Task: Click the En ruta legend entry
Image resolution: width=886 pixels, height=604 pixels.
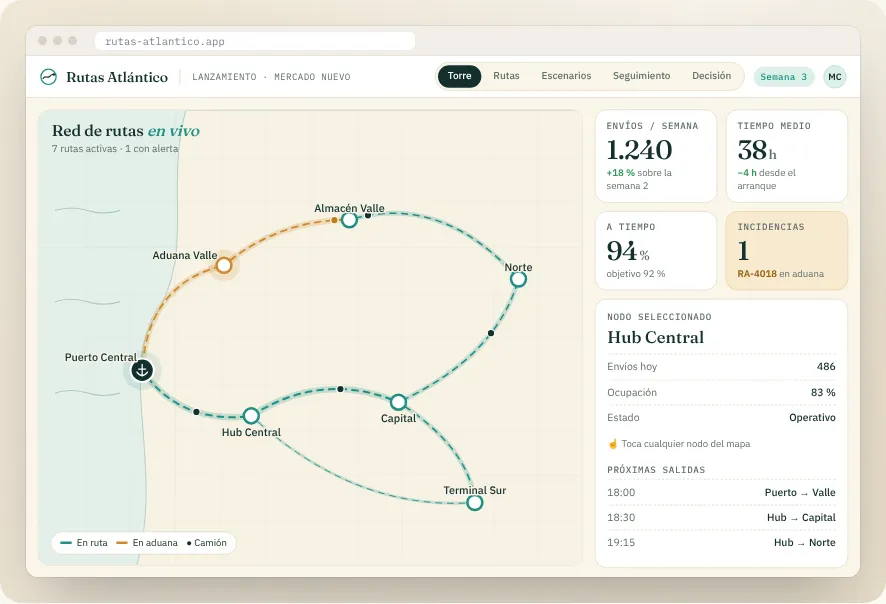Action: click(84, 543)
